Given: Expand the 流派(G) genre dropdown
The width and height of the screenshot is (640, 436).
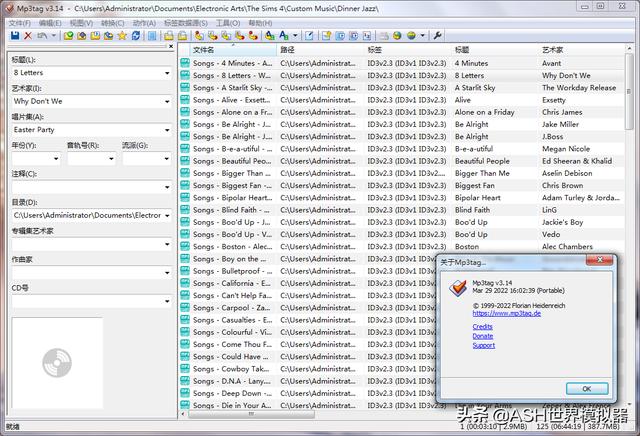Looking at the screenshot, I should click(167, 158).
